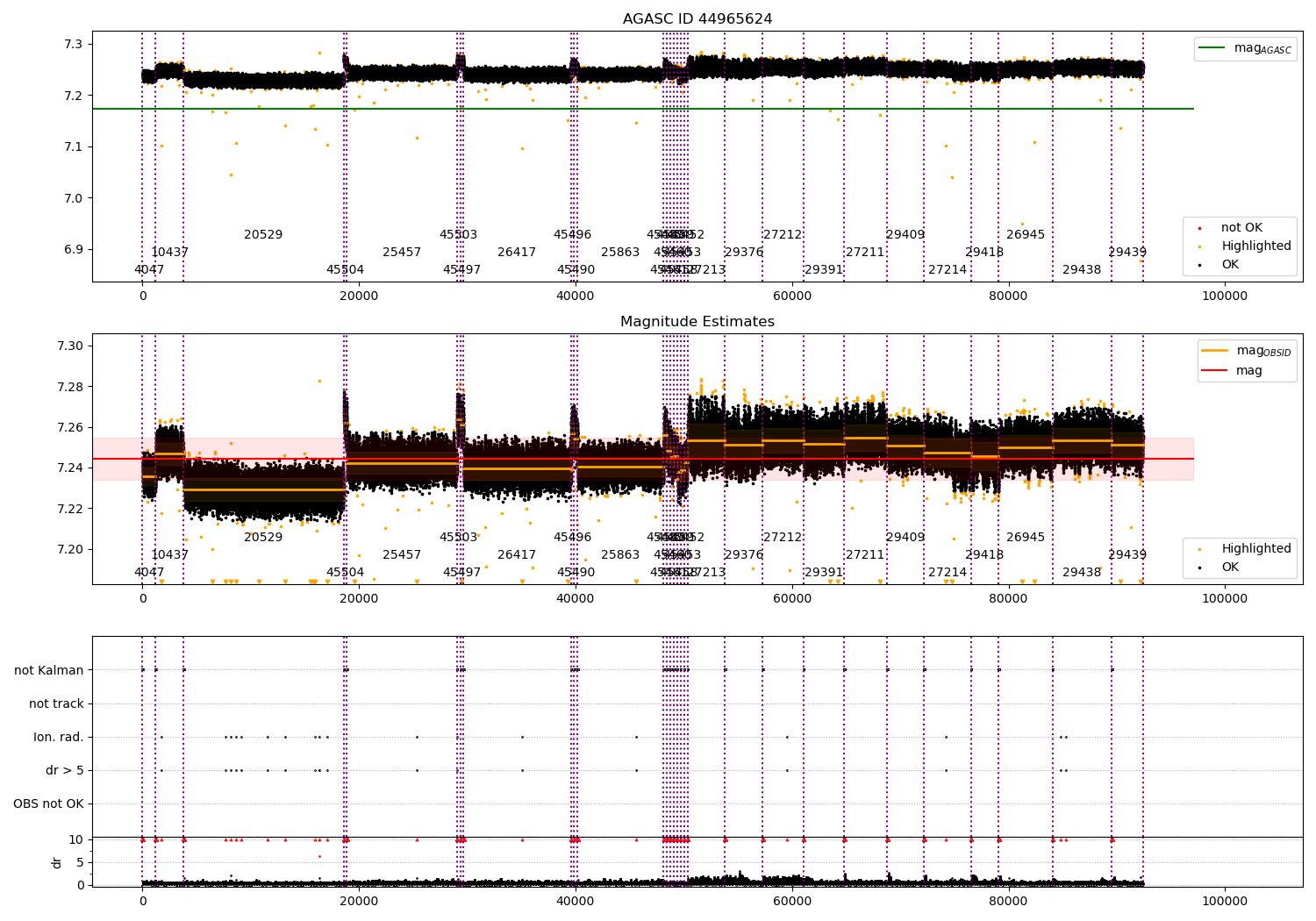Click obsid 29418 in Magnitude Estimates plot
This screenshot has height=921, width=1316.
(x=984, y=555)
